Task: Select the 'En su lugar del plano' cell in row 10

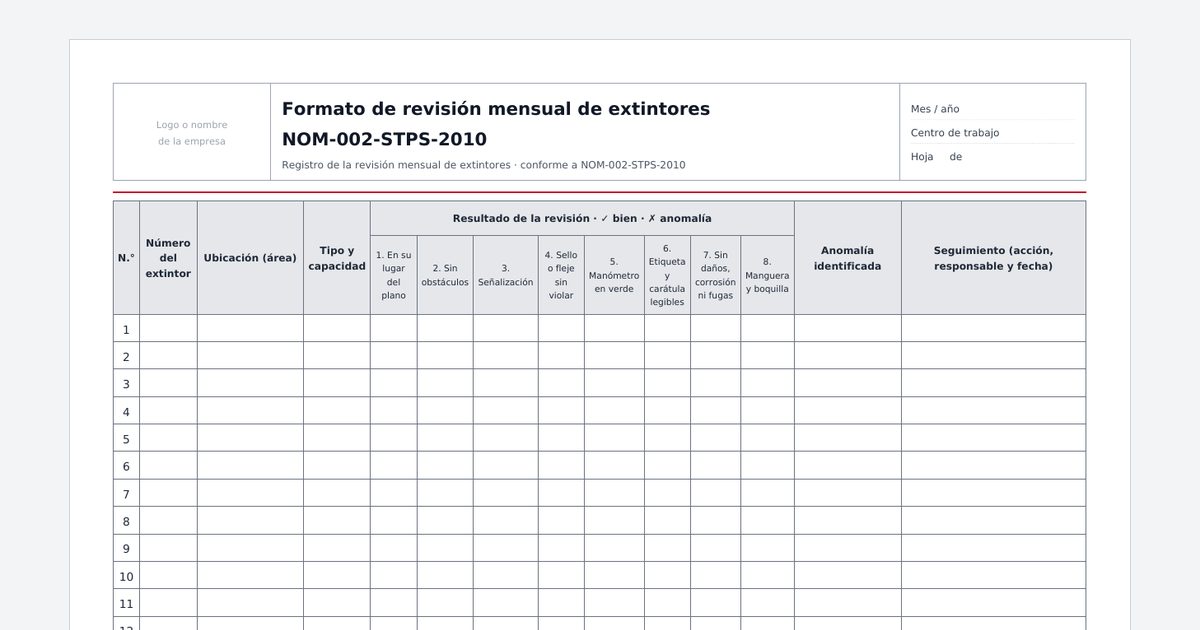Action: click(394, 576)
